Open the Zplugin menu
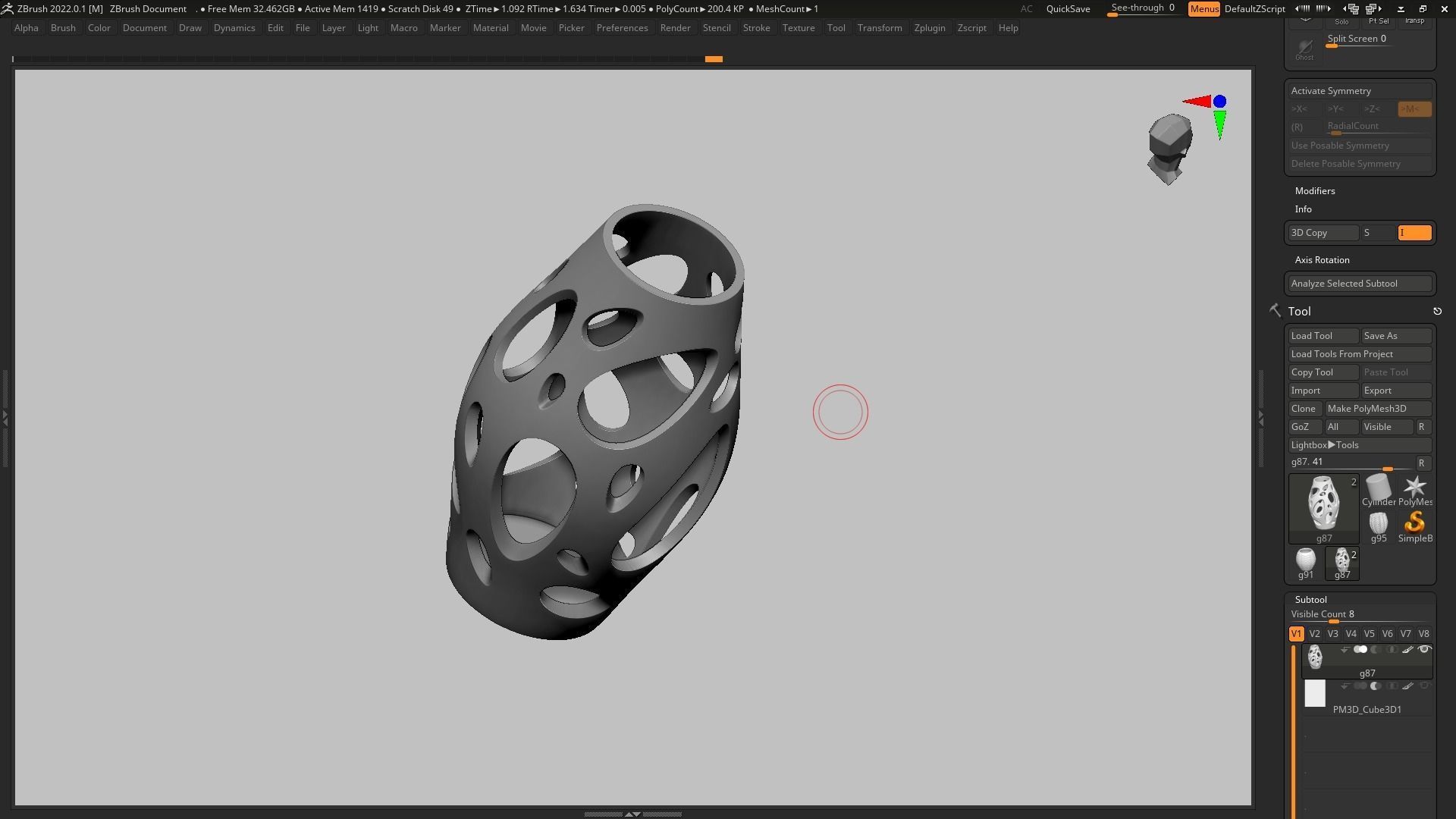 pyautogui.click(x=929, y=28)
